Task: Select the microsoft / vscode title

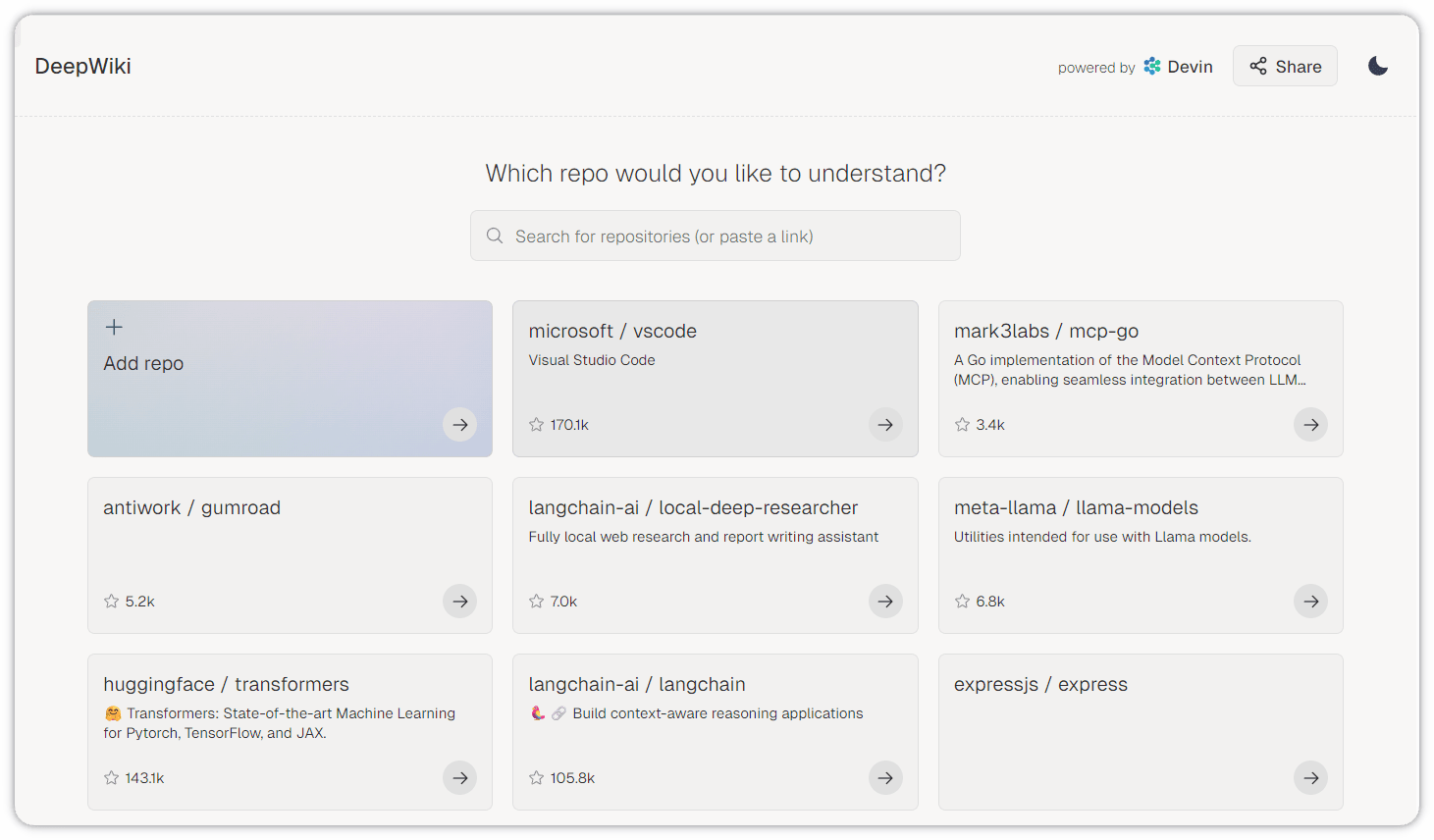Action: (612, 331)
